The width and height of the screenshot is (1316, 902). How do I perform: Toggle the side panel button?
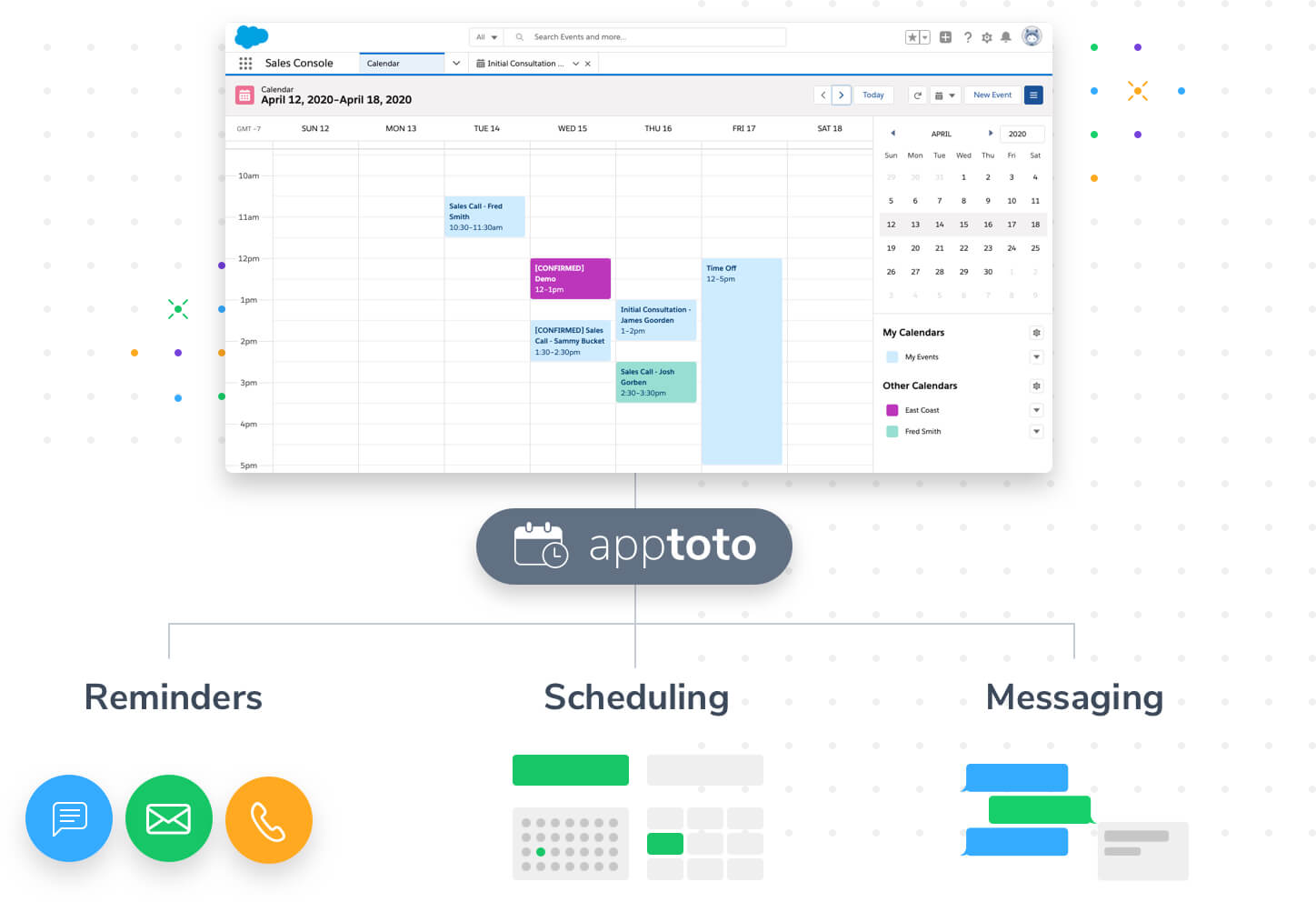(1033, 95)
